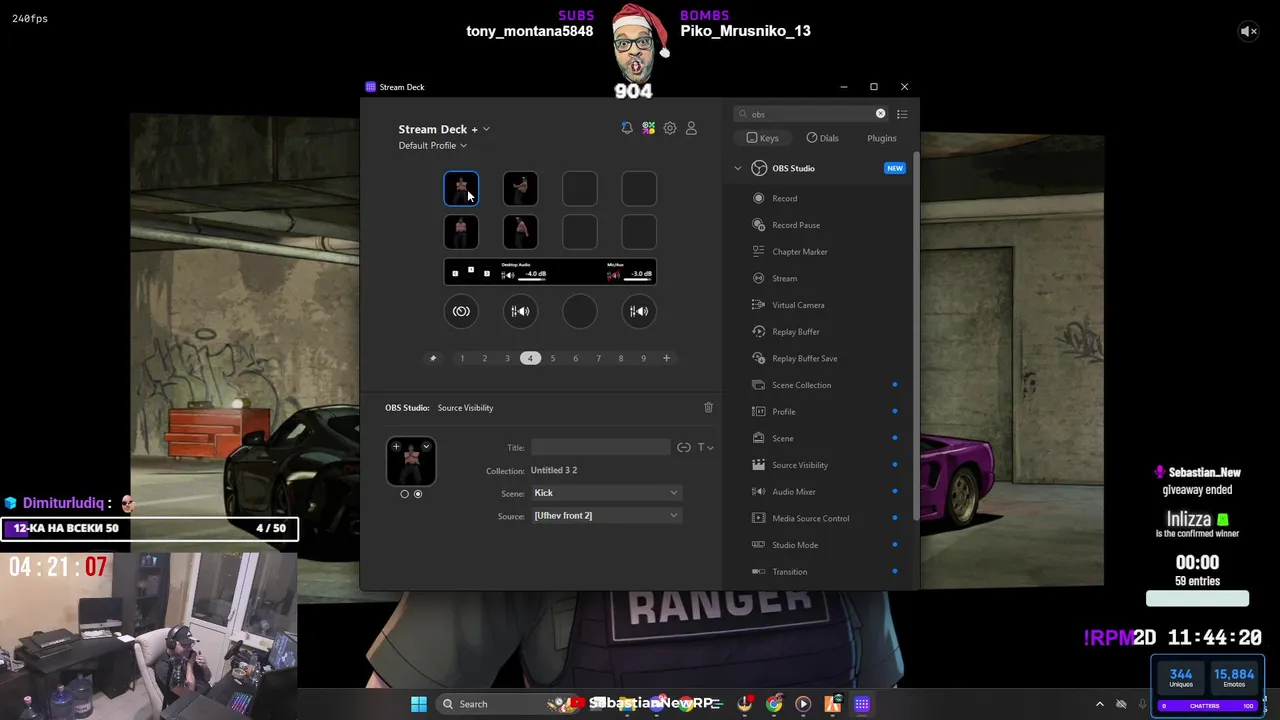The height and width of the screenshot is (720, 1280).
Task: Go to page 5
Action: pos(552,358)
